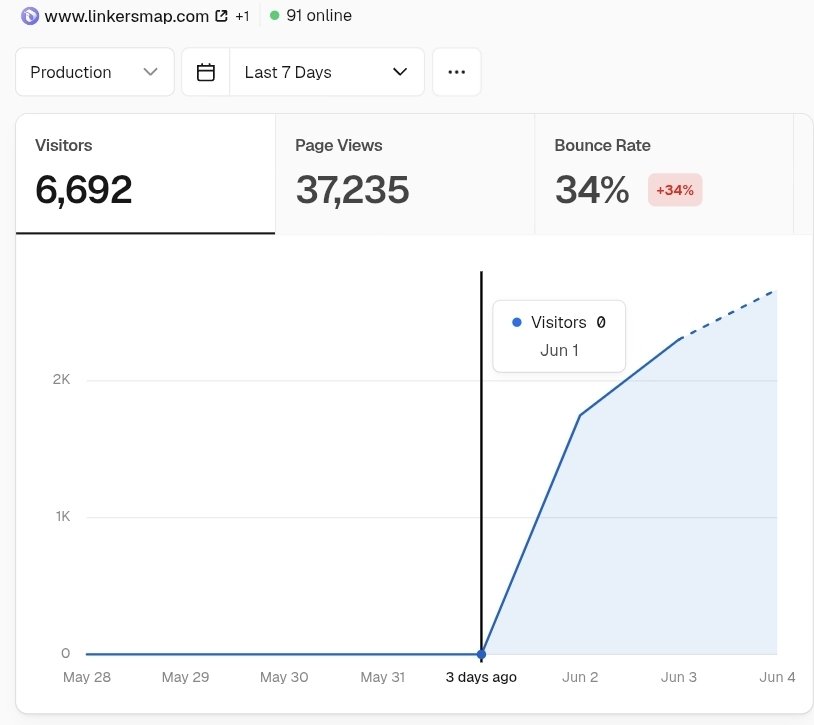Click the Visitors 0 tooltip in chart
Viewport: 814px width, 725px height.
[x=559, y=336]
